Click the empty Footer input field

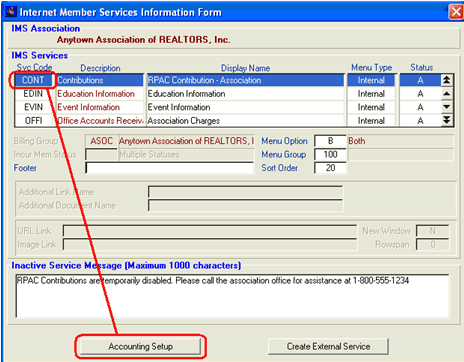[x=170, y=168]
